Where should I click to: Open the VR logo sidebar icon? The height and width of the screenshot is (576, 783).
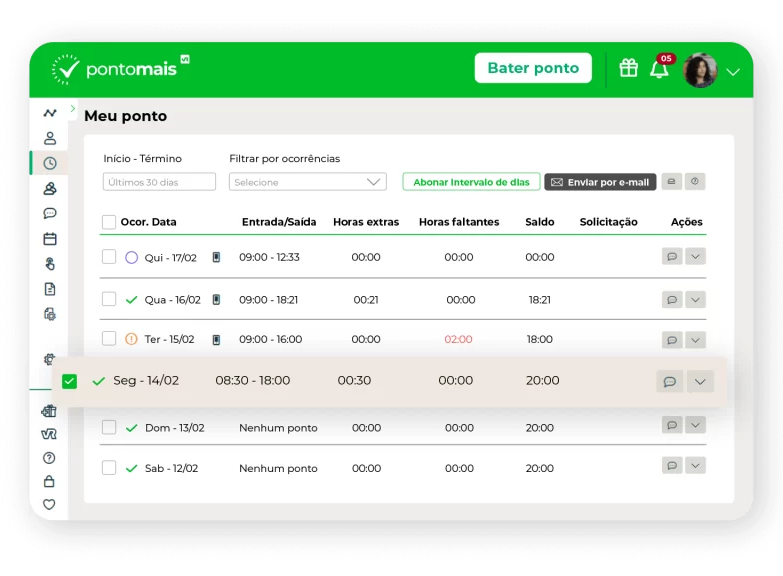[x=49, y=434]
